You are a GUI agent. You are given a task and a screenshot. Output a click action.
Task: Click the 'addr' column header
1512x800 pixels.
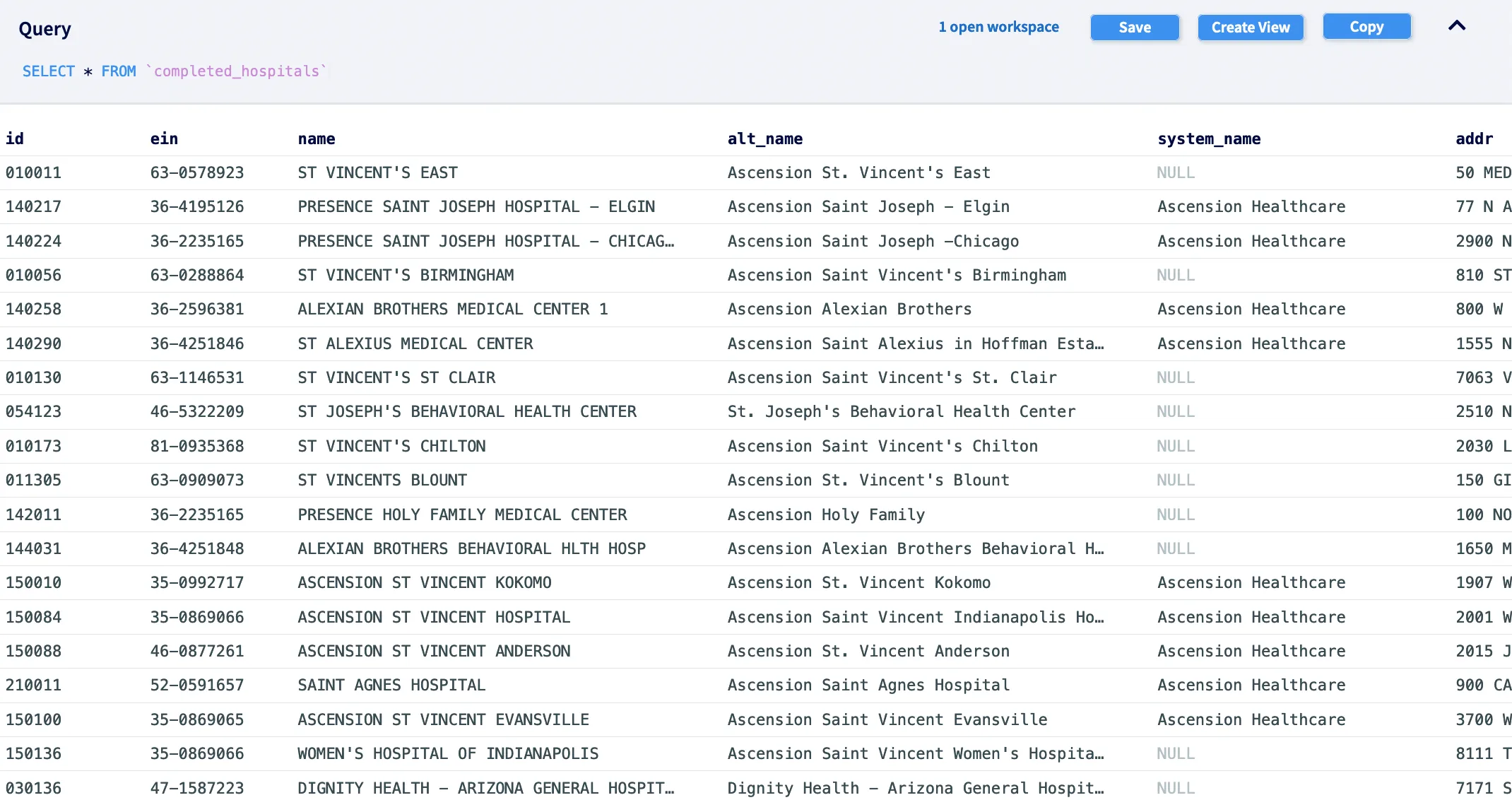tap(1474, 139)
